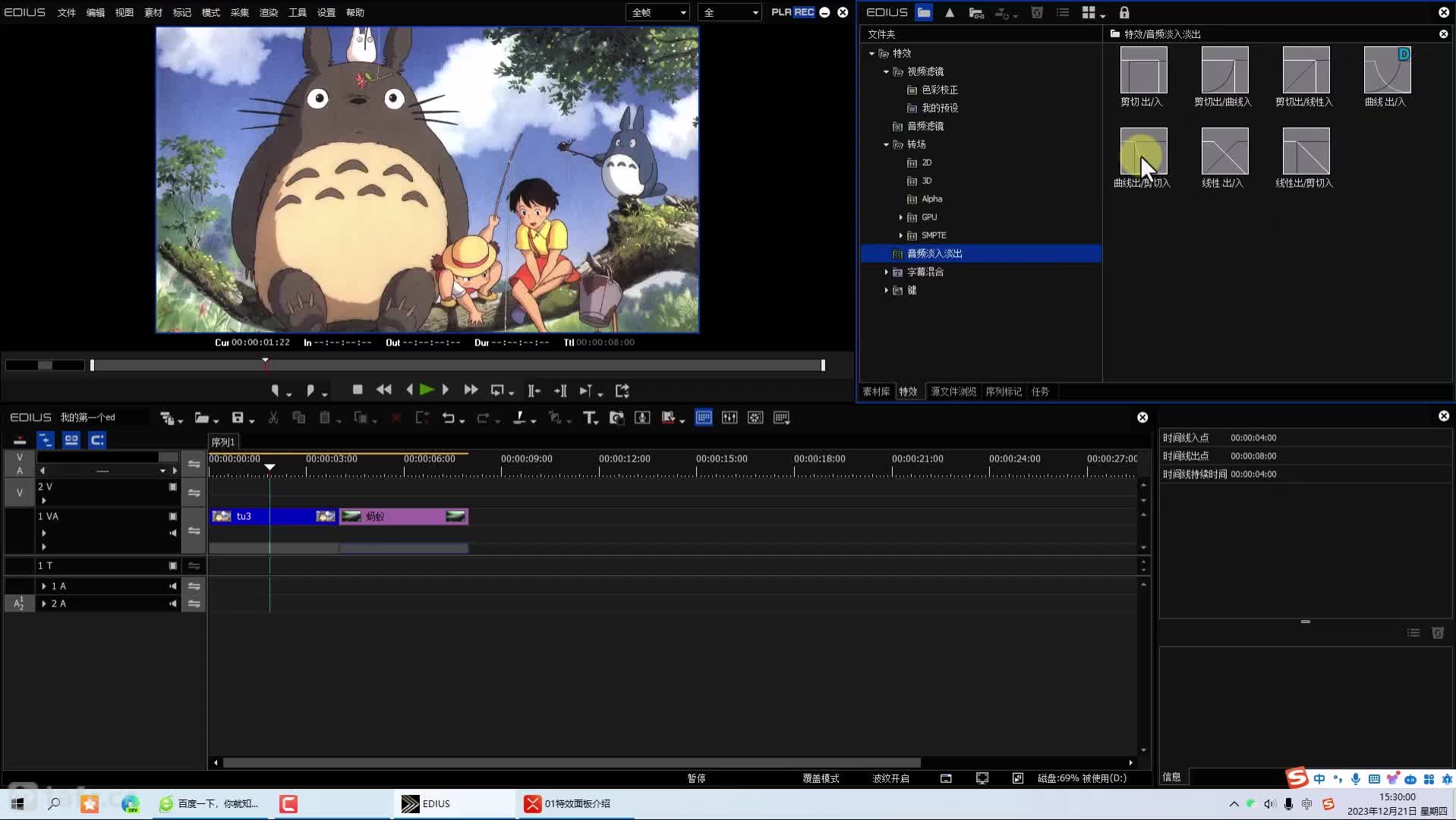Collapse the 视频滤镜 tree node
This screenshot has height=820, width=1456.
pyautogui.click(x=886, y=71)
